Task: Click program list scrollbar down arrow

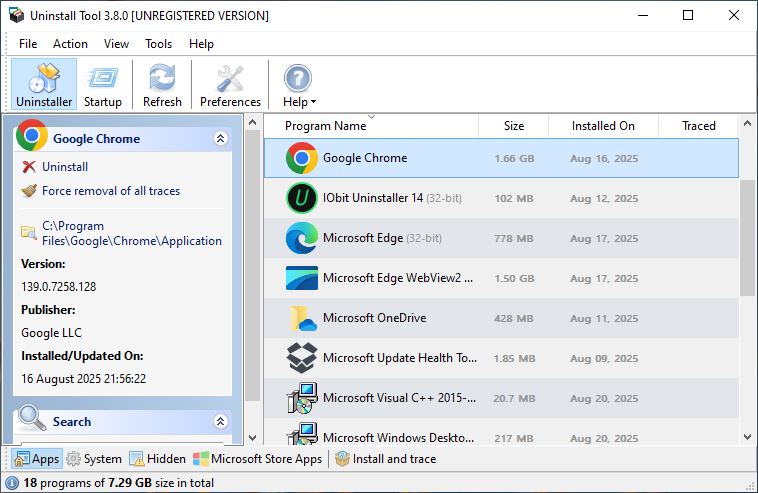Action: pyautogui.click(x=747, y=437)
